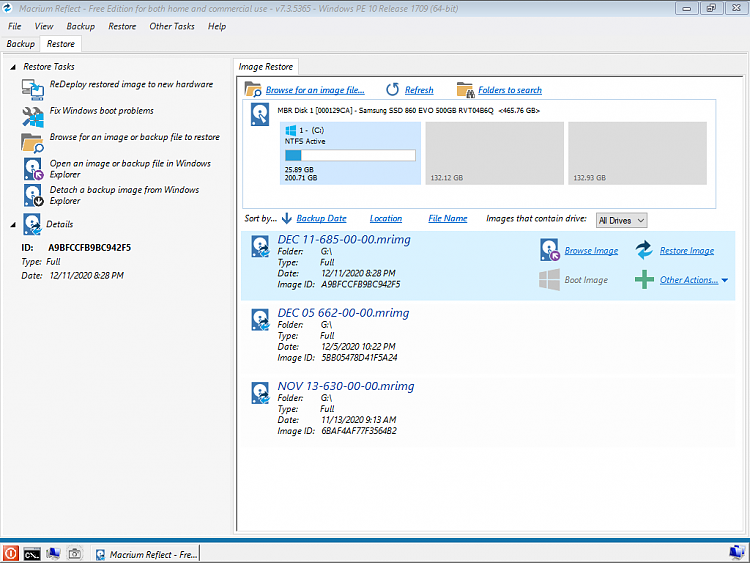750x563 pixels.
Task: Click the Folders to search link
Action: tap(510, 90)
